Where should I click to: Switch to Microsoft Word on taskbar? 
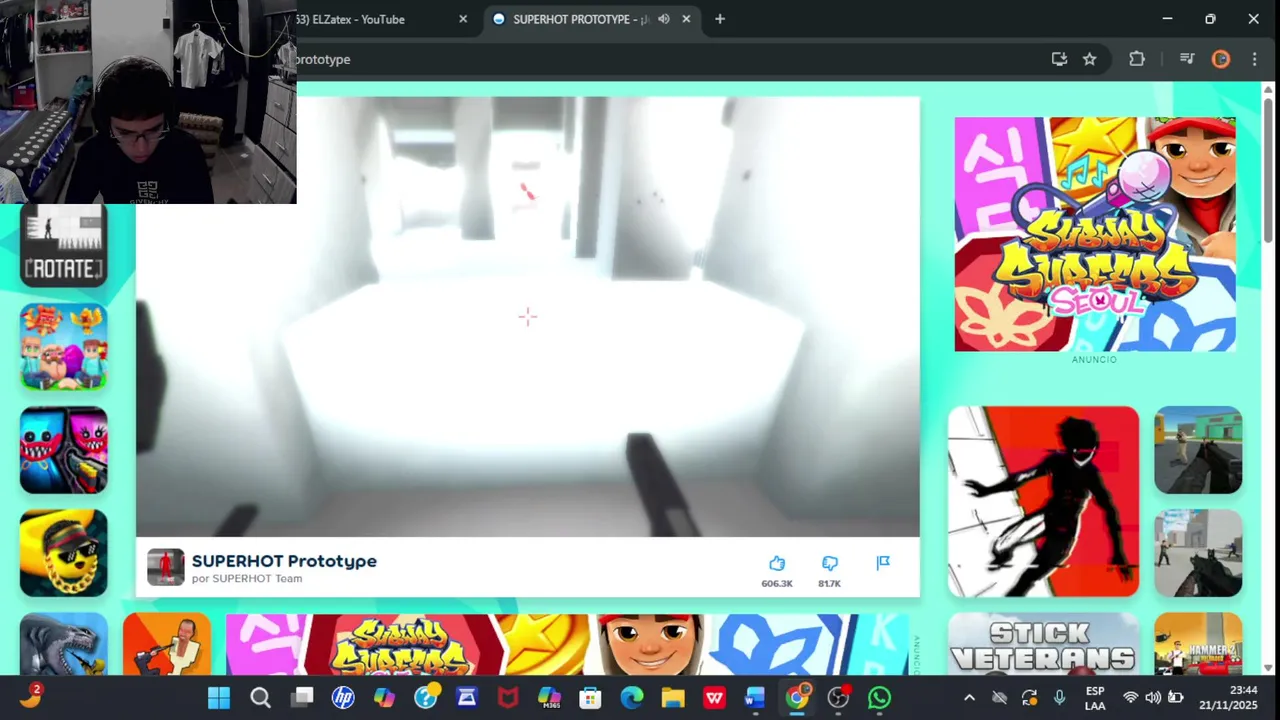pyautogui.click(x=755, y=698)
